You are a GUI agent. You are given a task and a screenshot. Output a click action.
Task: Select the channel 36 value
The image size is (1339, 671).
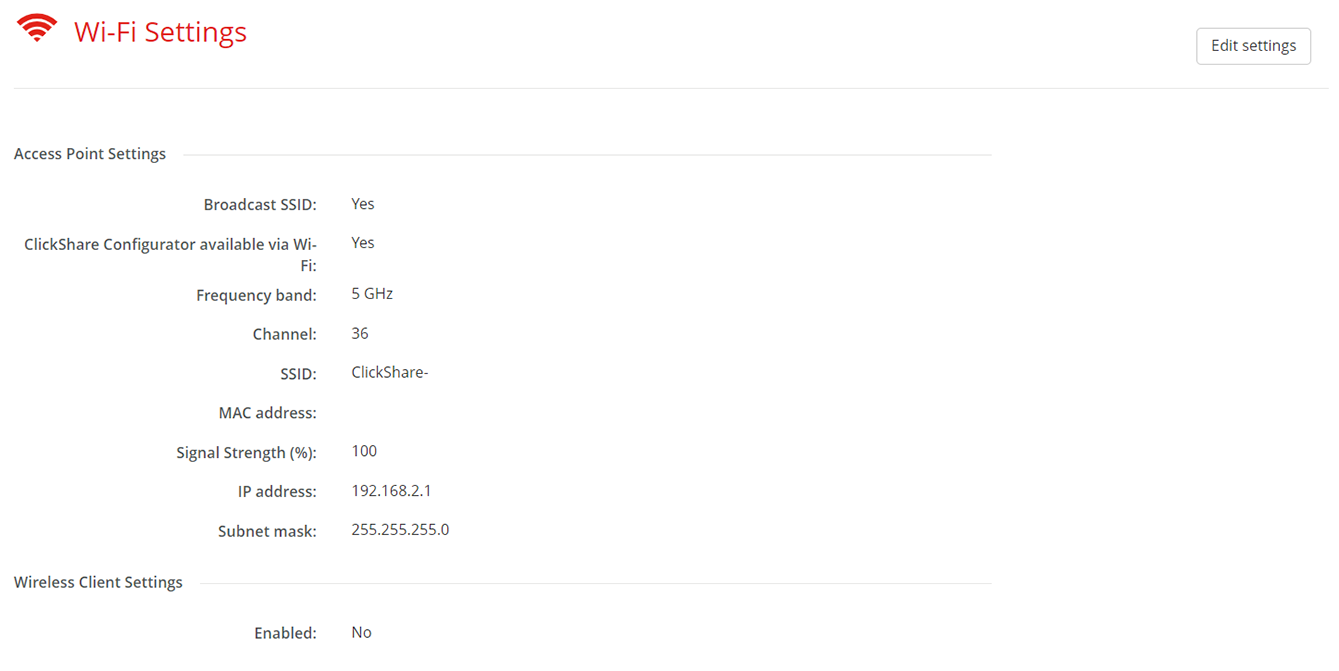360,333
